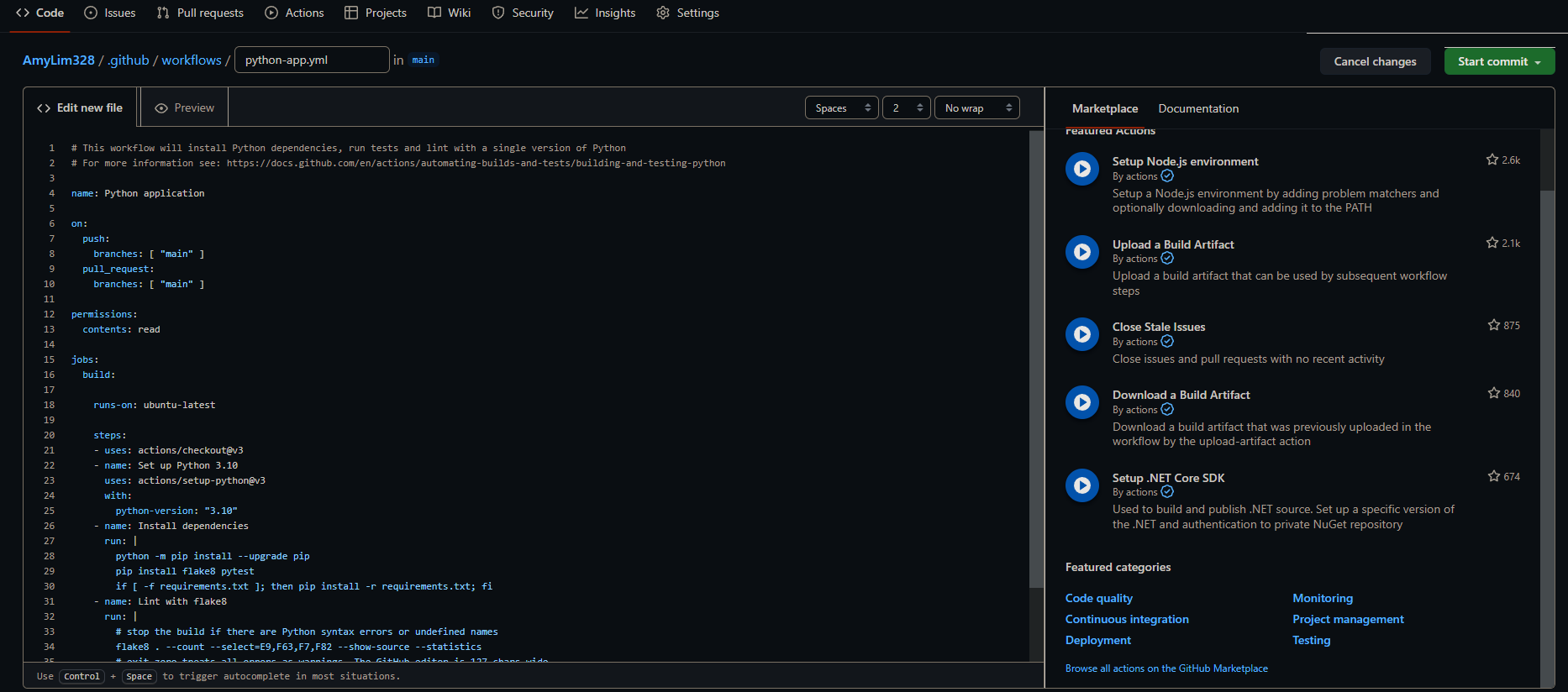Screen dimensions: 1568x692
Task: Click the 2.6k star count on Setup Node.js
Action: coord(1503,160)
